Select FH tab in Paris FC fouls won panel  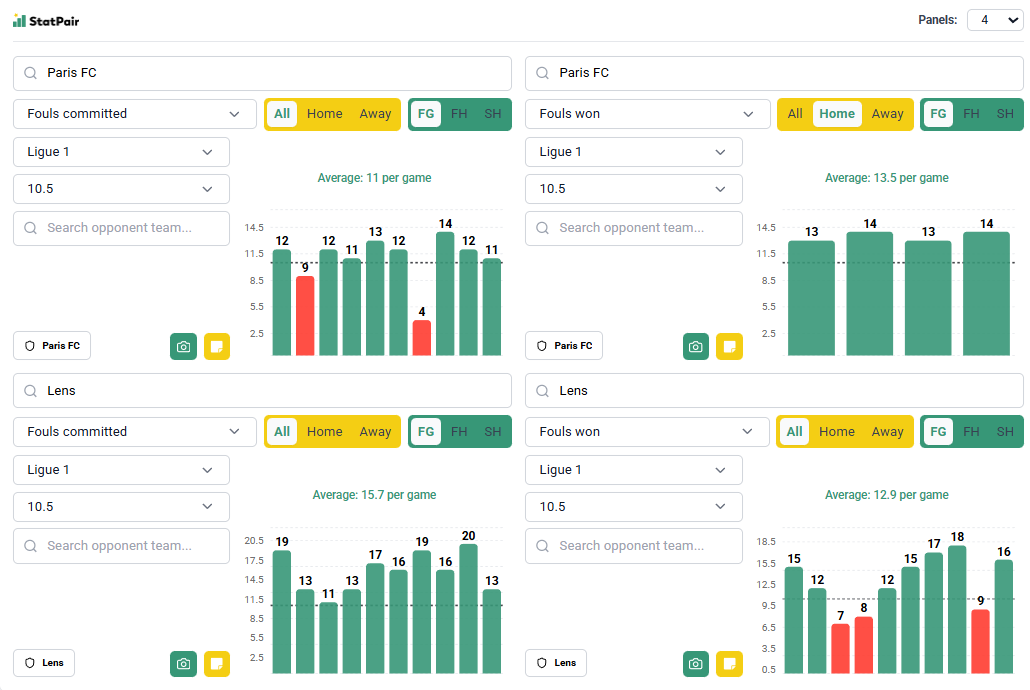pyautogui.click(x=971, y=114)
